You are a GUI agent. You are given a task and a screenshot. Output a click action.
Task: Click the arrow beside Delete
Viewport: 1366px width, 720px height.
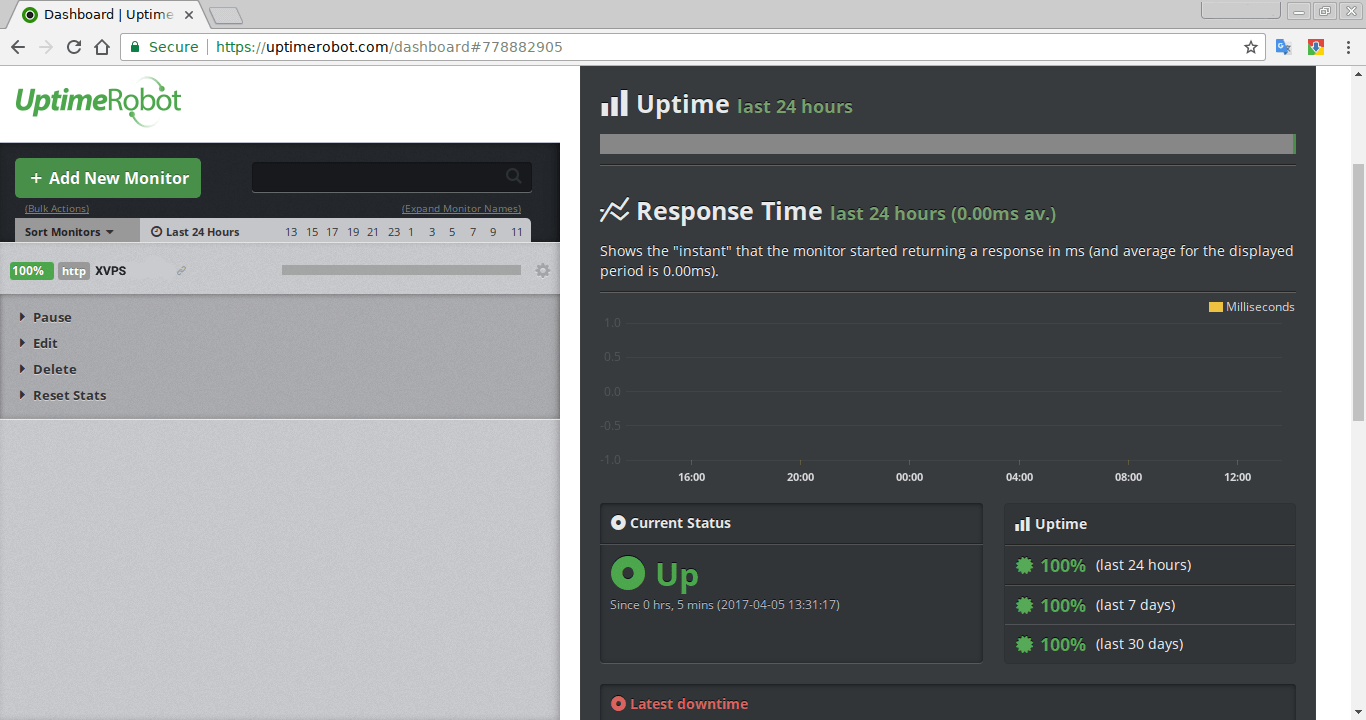22,369
